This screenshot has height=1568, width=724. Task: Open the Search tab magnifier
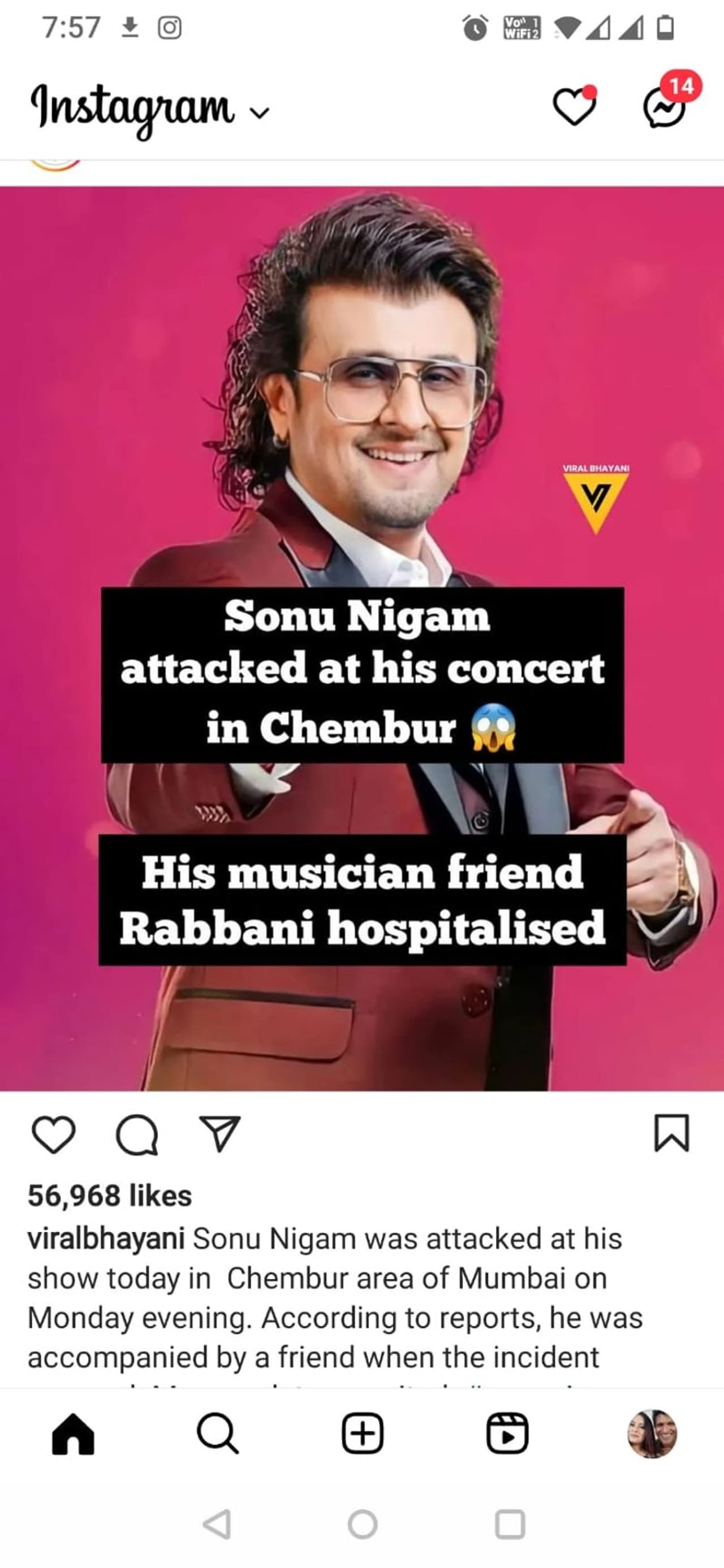(x=217, y=1433)
